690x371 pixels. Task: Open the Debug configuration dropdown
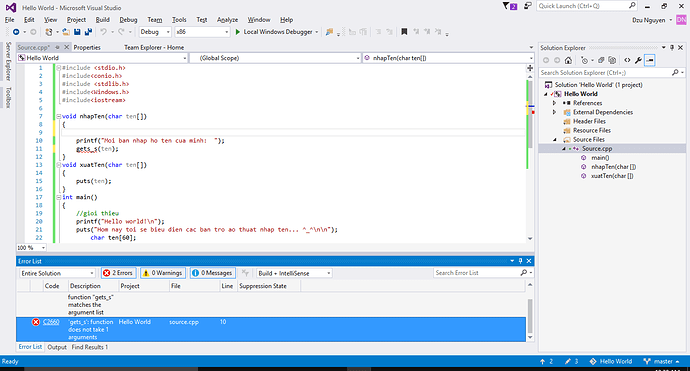(155, 32)
